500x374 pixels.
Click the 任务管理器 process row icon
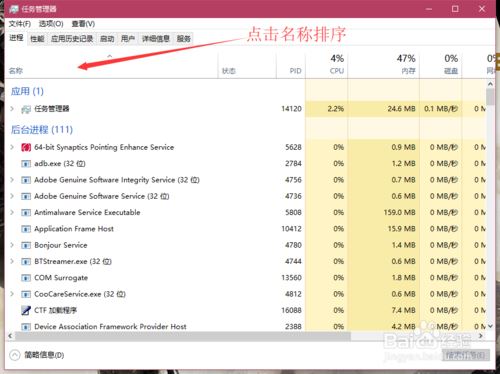pos(26,109)
